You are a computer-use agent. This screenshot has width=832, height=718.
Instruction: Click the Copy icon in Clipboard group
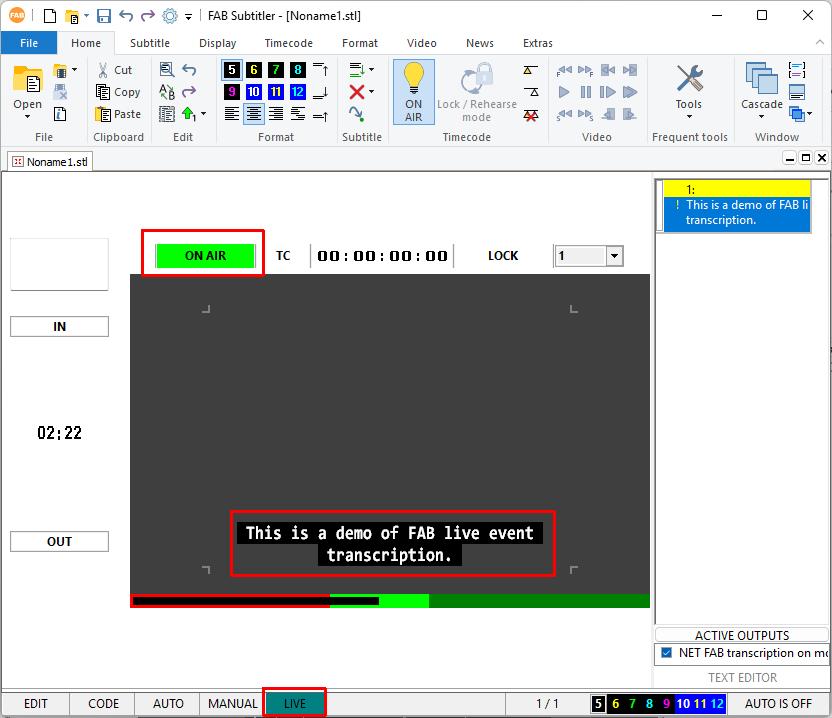pos(103,92)
